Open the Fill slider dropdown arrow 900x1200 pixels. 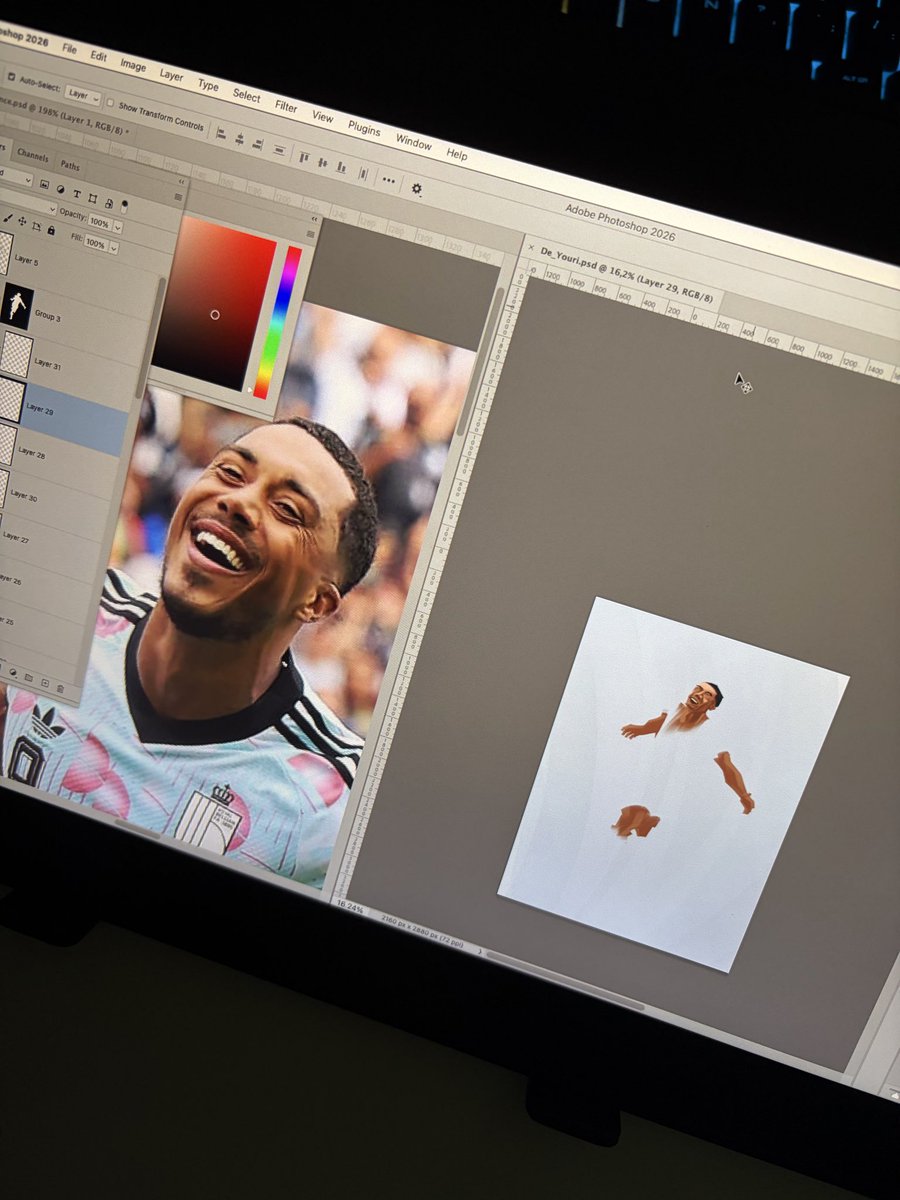[114, 248]
